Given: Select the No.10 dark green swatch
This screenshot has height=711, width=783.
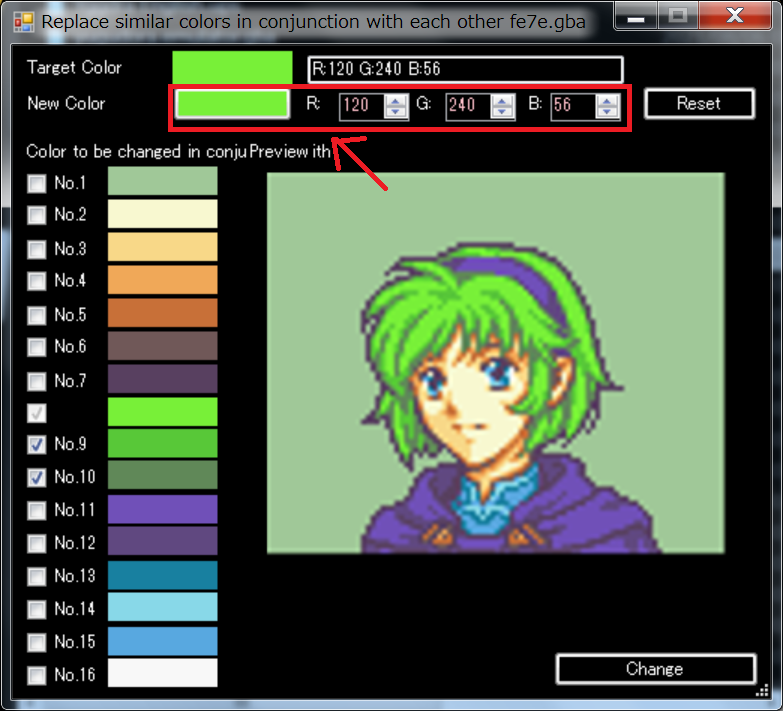Looking at the screenshot, I should [163, 475].
